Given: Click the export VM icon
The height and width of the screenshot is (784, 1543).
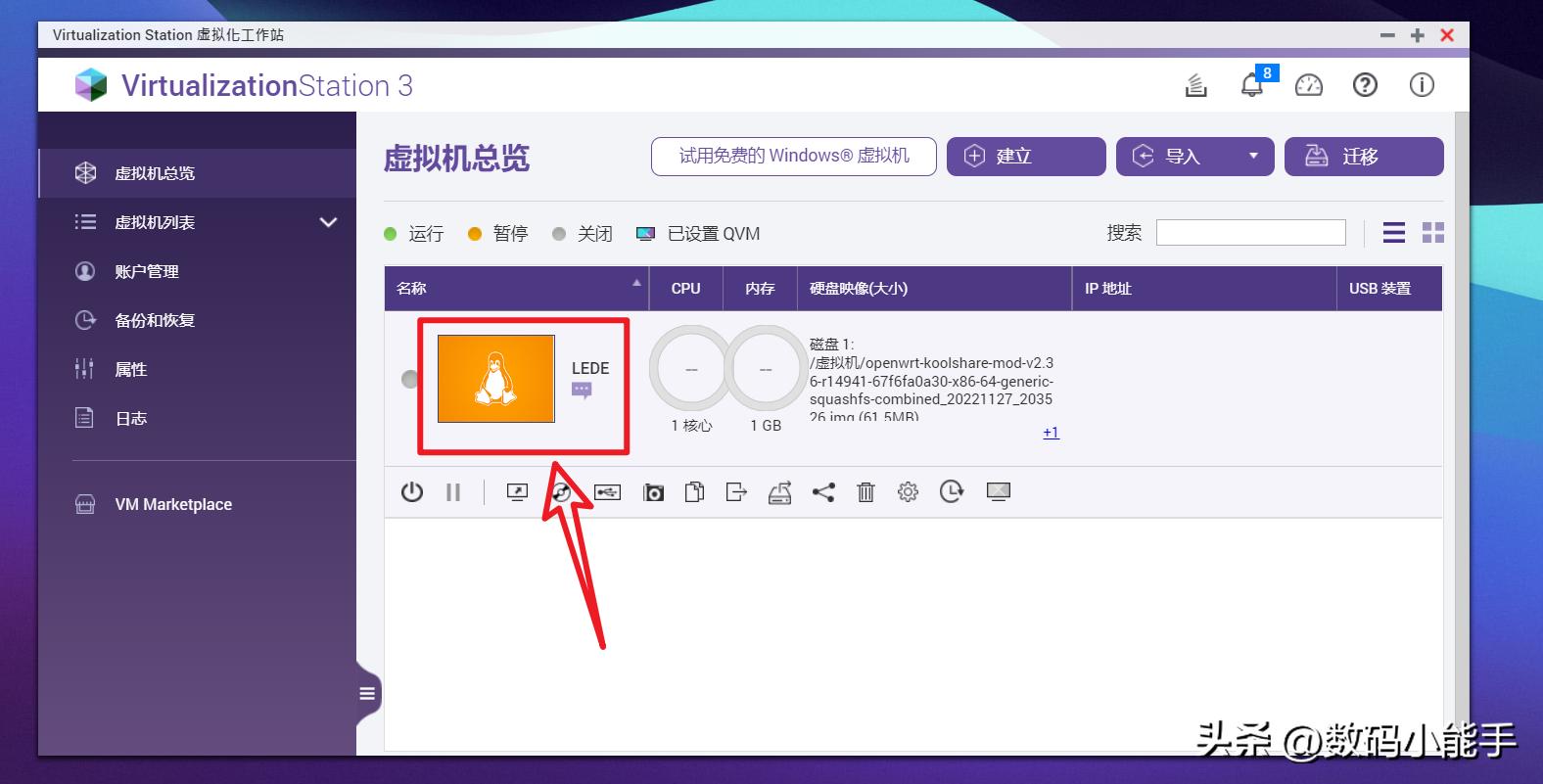Looking at the screenshot, I should tap(736, 491).
